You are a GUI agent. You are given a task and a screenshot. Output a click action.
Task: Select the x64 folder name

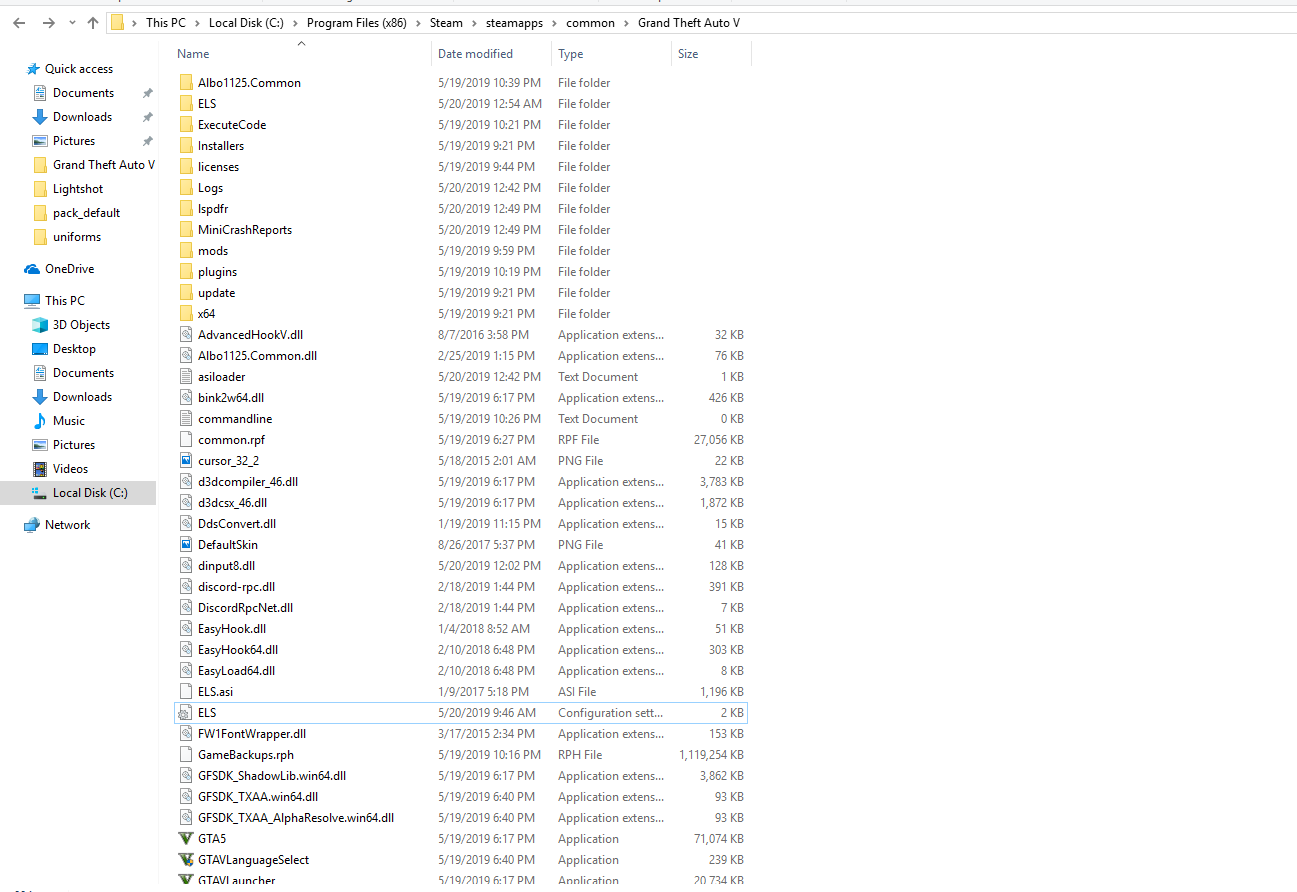[x=206, y=314]
